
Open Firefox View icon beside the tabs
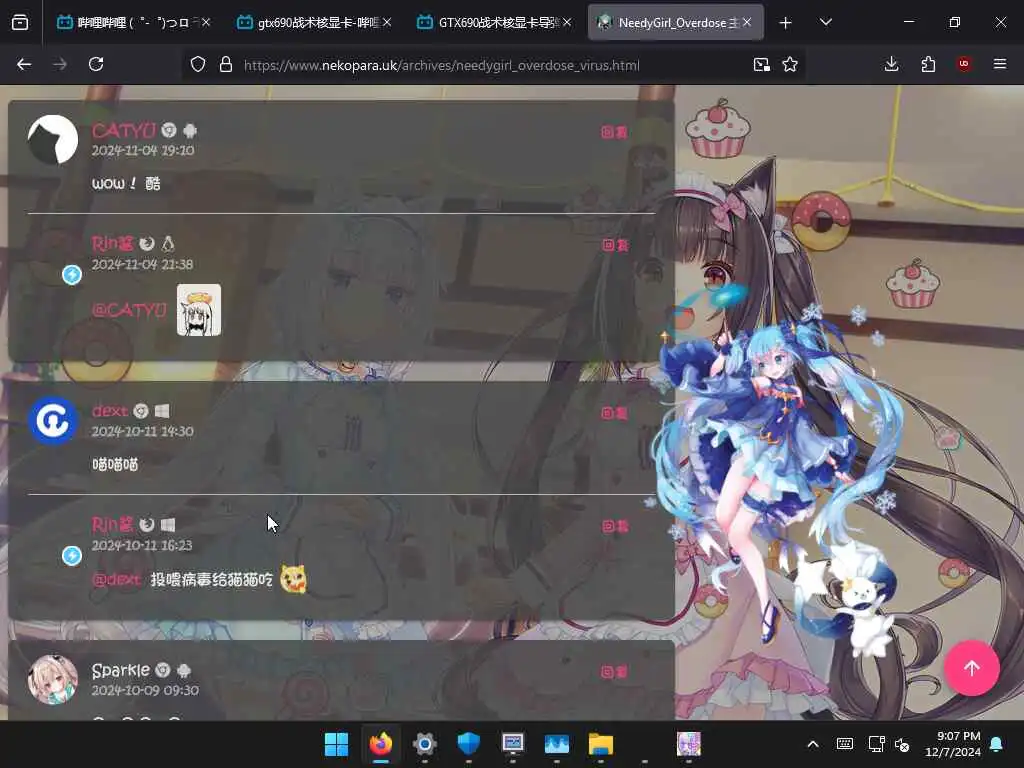pyautogui.click(x=20, y=23)
